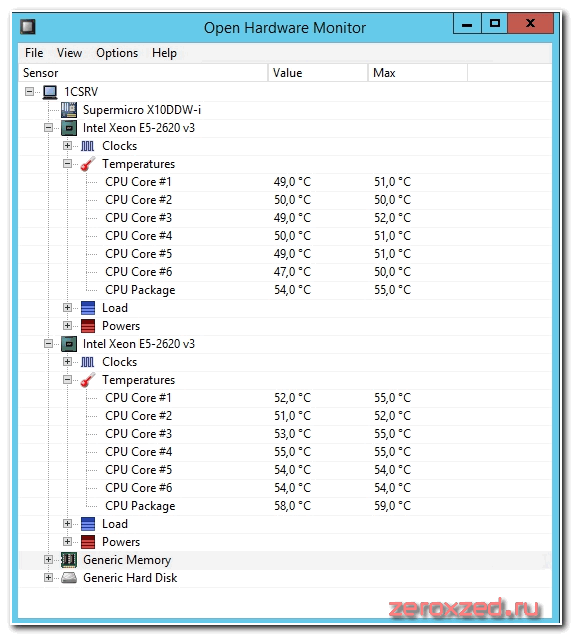
Task: Click the 58,0 °C package value
Action: 292,506
